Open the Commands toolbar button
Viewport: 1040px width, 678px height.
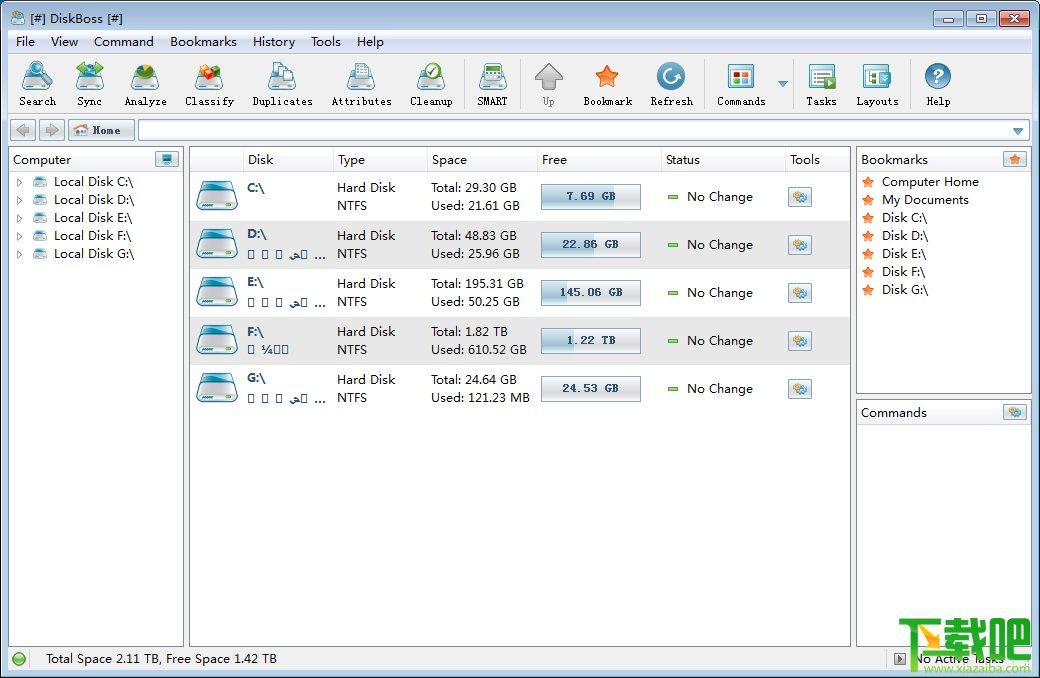[741, 84]
